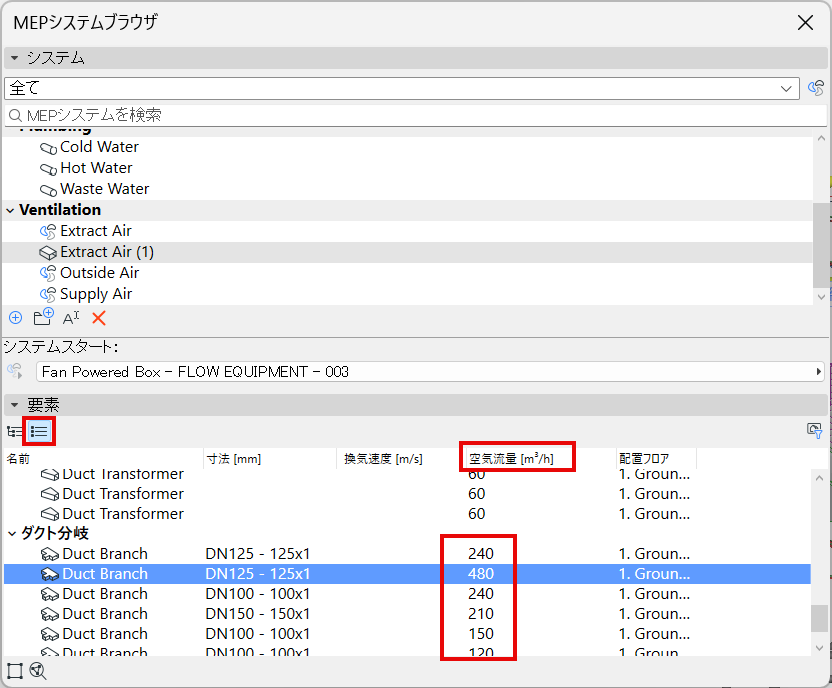Click the element filter icon
Image resolution: width=832 pixels, height=688 pixels.
(x=814, y=430)
